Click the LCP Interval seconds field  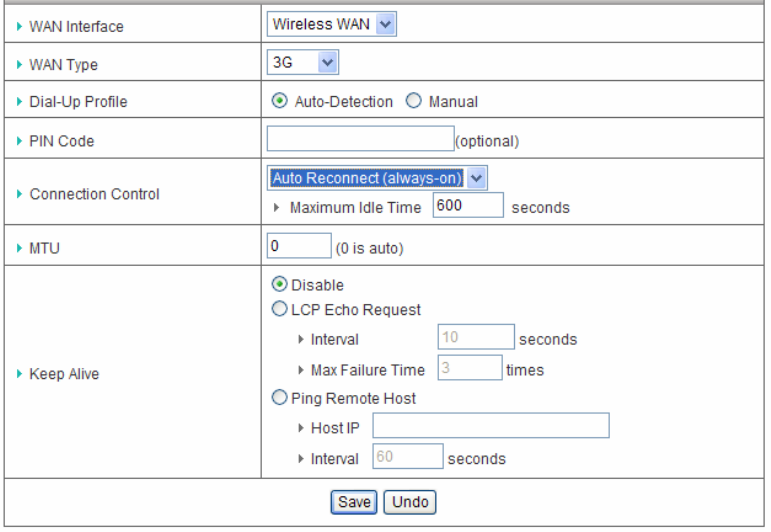[x=476, y=338]
